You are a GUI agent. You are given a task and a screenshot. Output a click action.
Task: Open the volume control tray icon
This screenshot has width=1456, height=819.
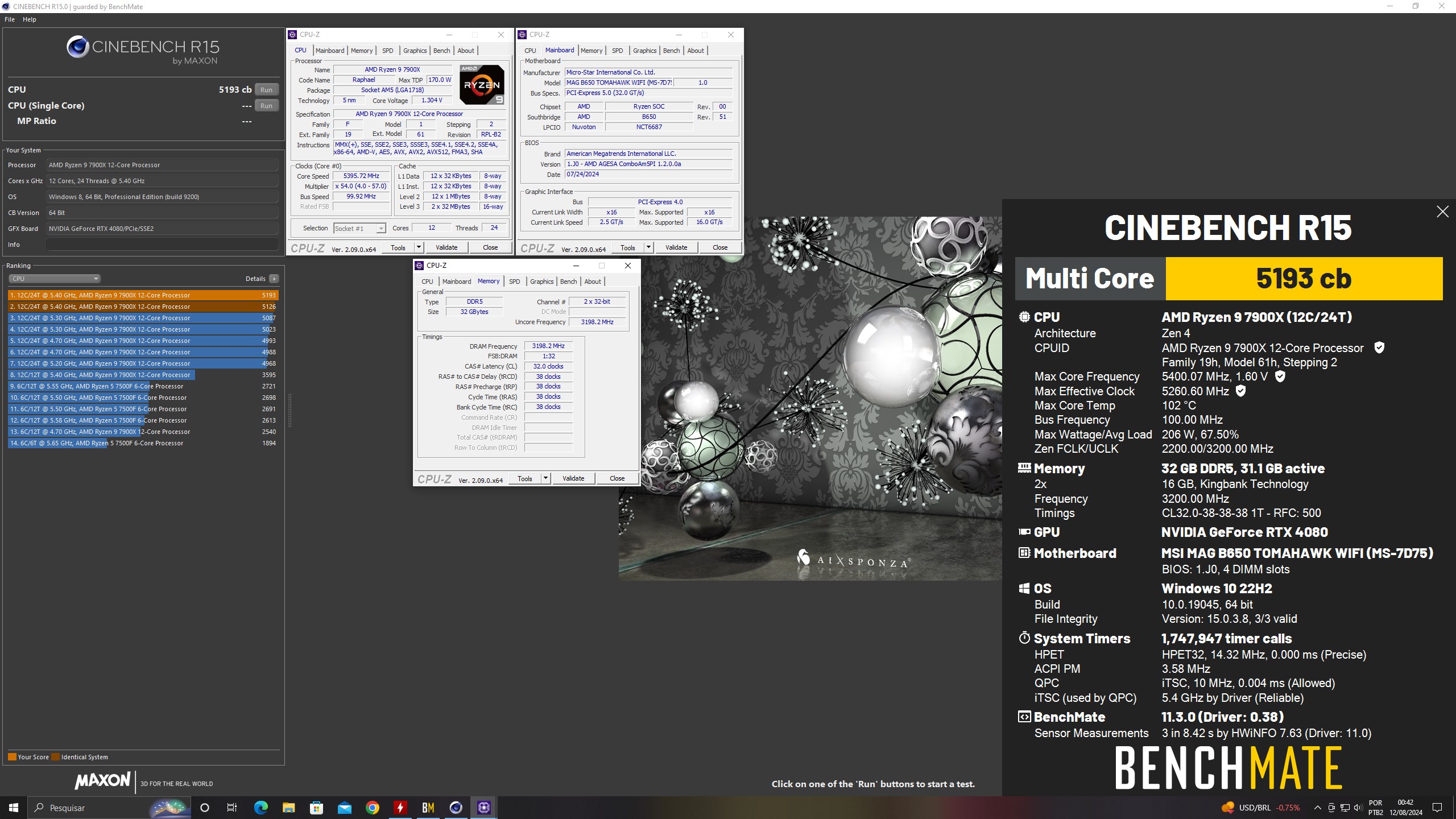tap(1358, 808)
